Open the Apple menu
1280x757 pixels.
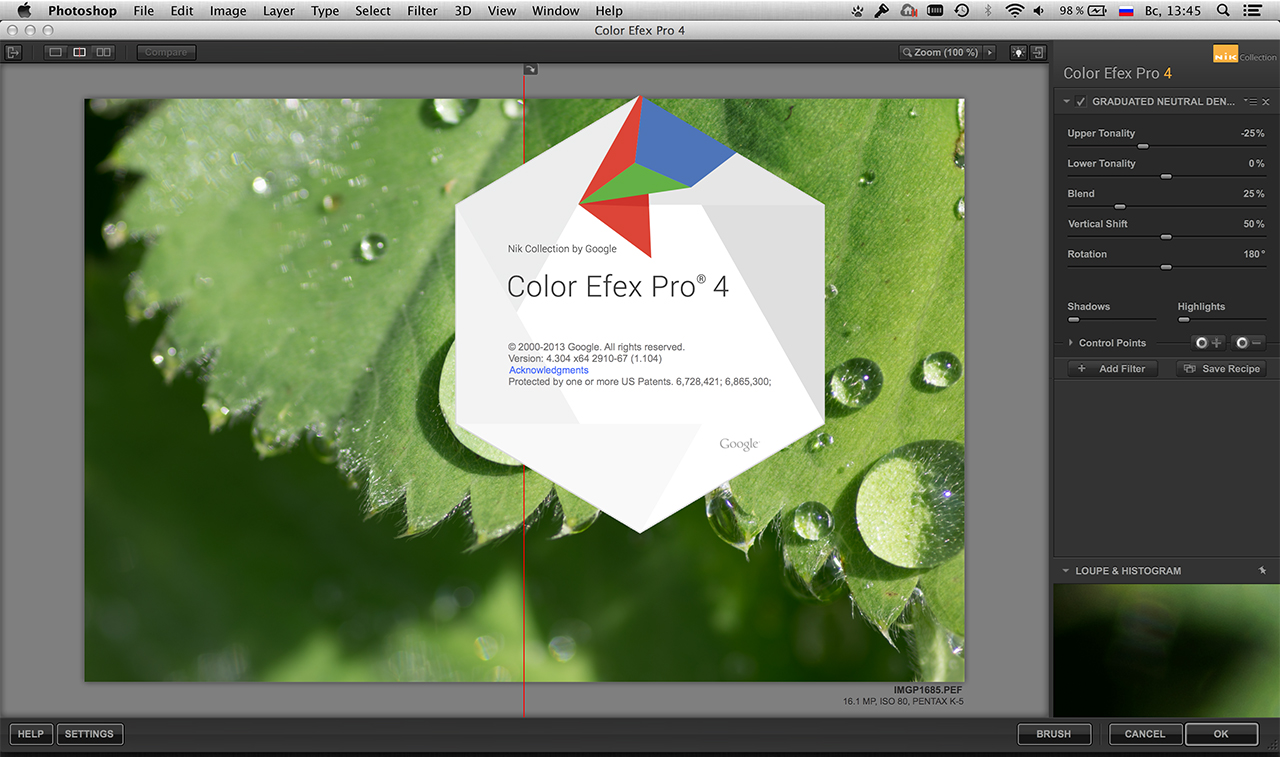(24, 11)
